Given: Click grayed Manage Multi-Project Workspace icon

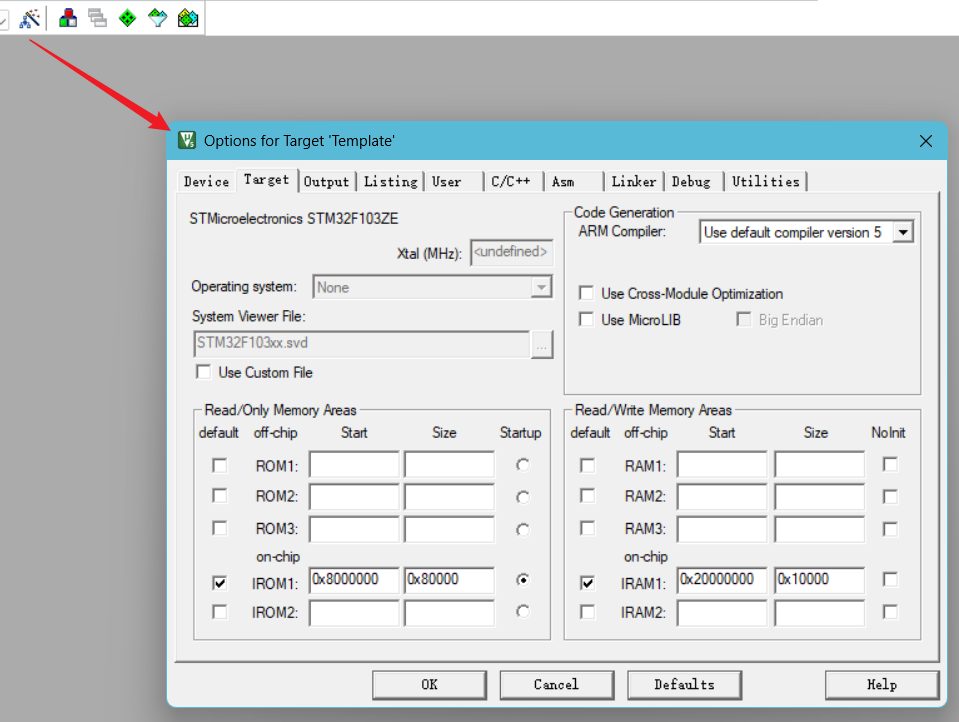Looking at the screenshot, I should click(97, 18).
